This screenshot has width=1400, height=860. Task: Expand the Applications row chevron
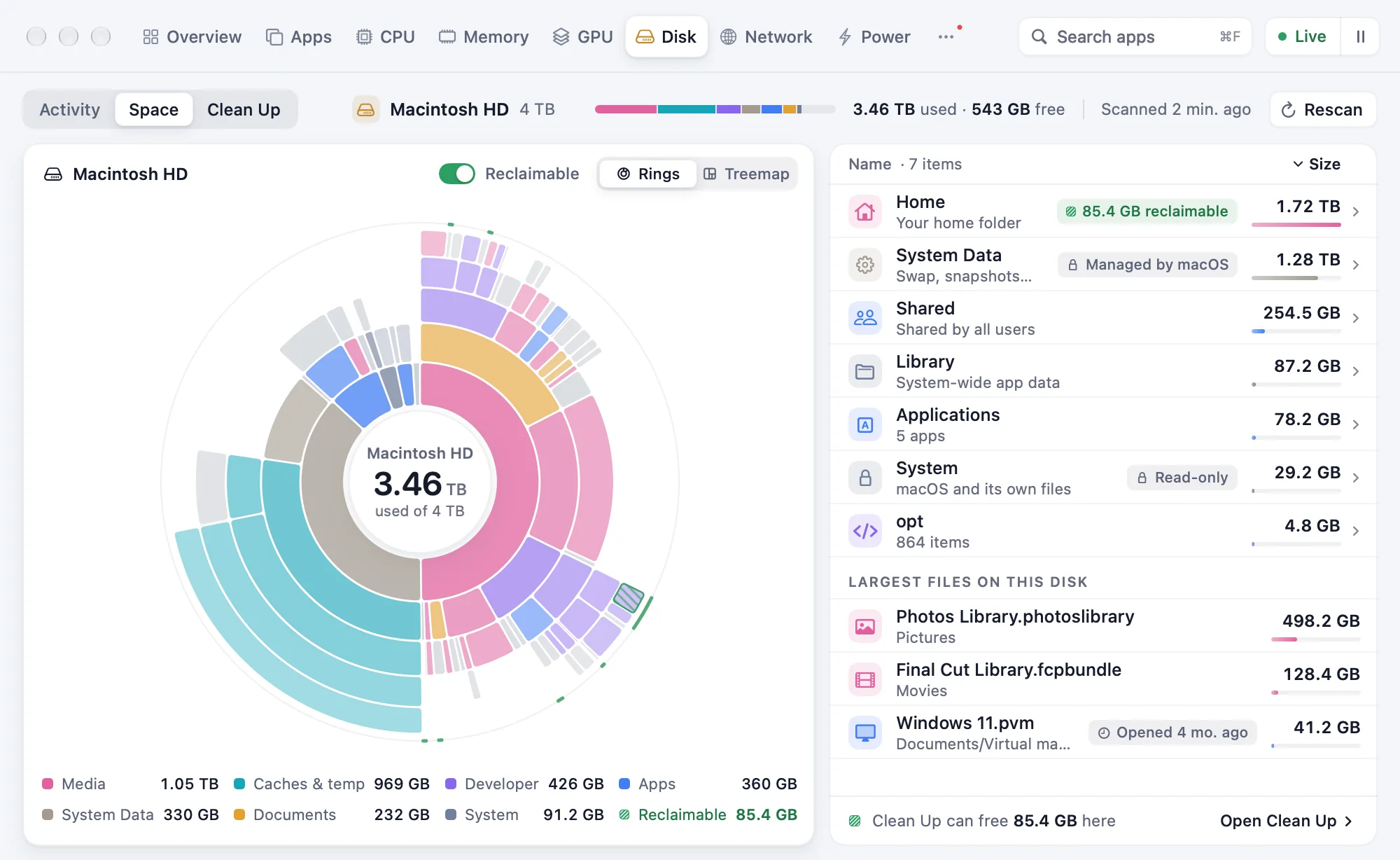click(x=1356, y=424)
